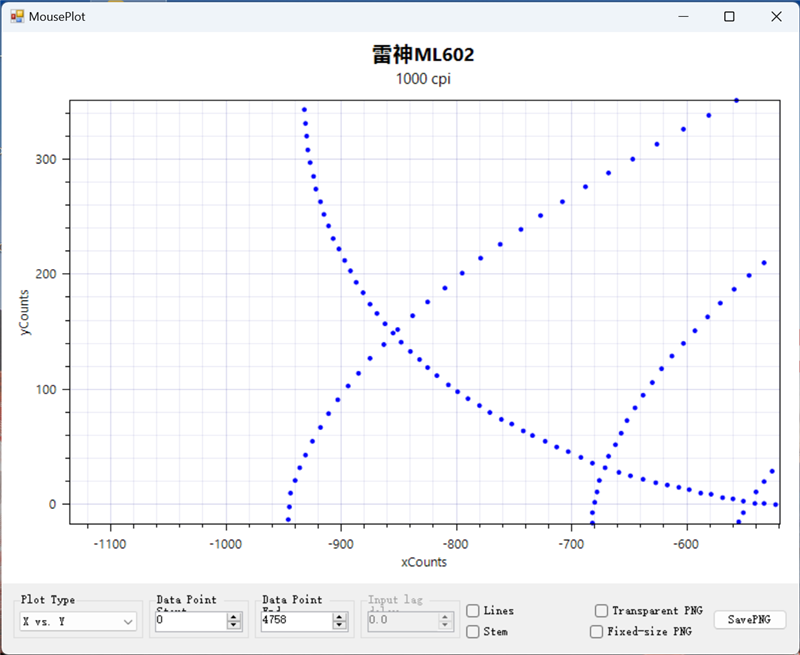Open the Plot Type dropdown
This screenshot has width=800, height=655.
coord(78,621)
